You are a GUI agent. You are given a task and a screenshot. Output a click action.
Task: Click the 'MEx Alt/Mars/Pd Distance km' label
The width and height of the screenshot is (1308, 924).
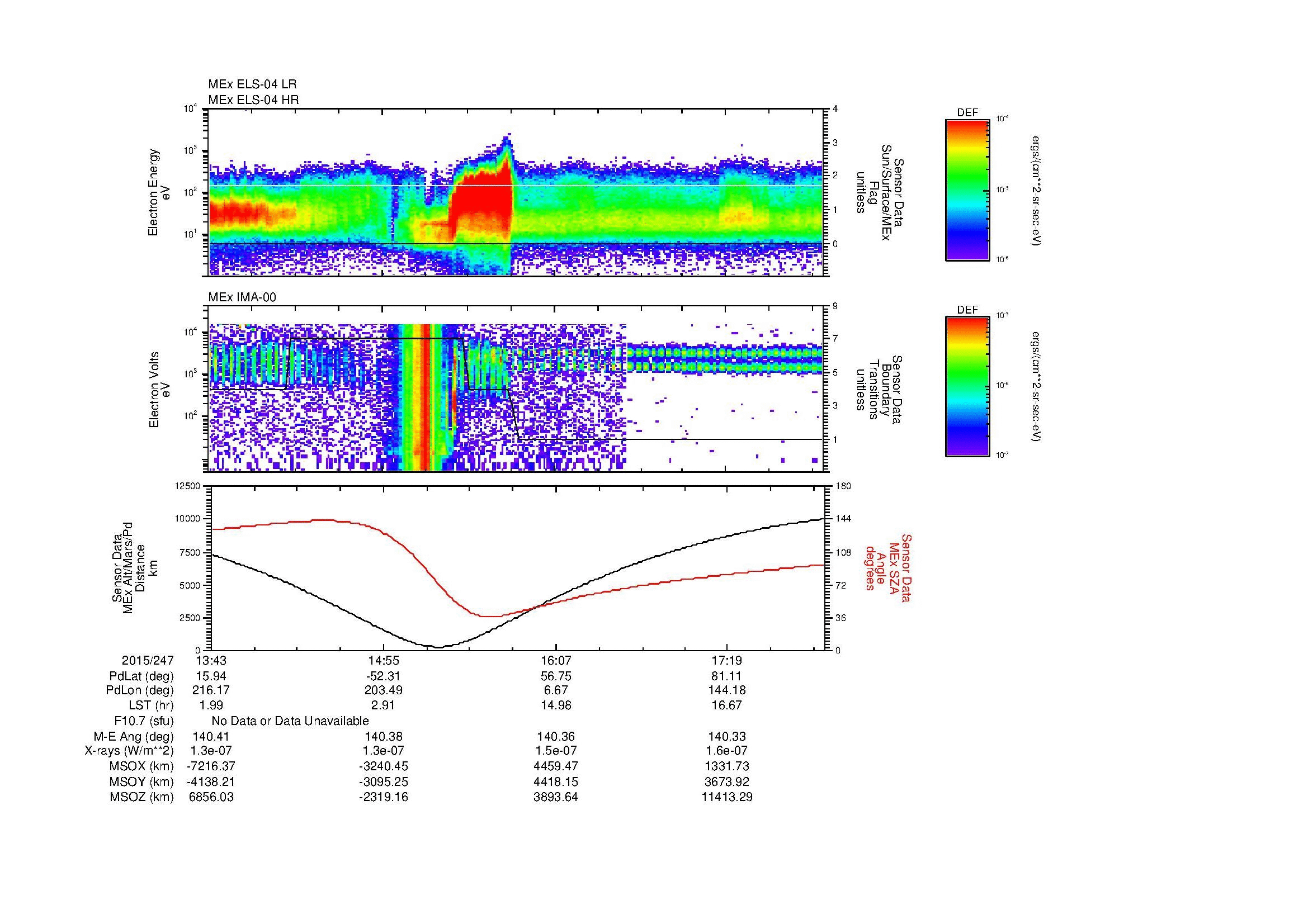coord(134,567)
